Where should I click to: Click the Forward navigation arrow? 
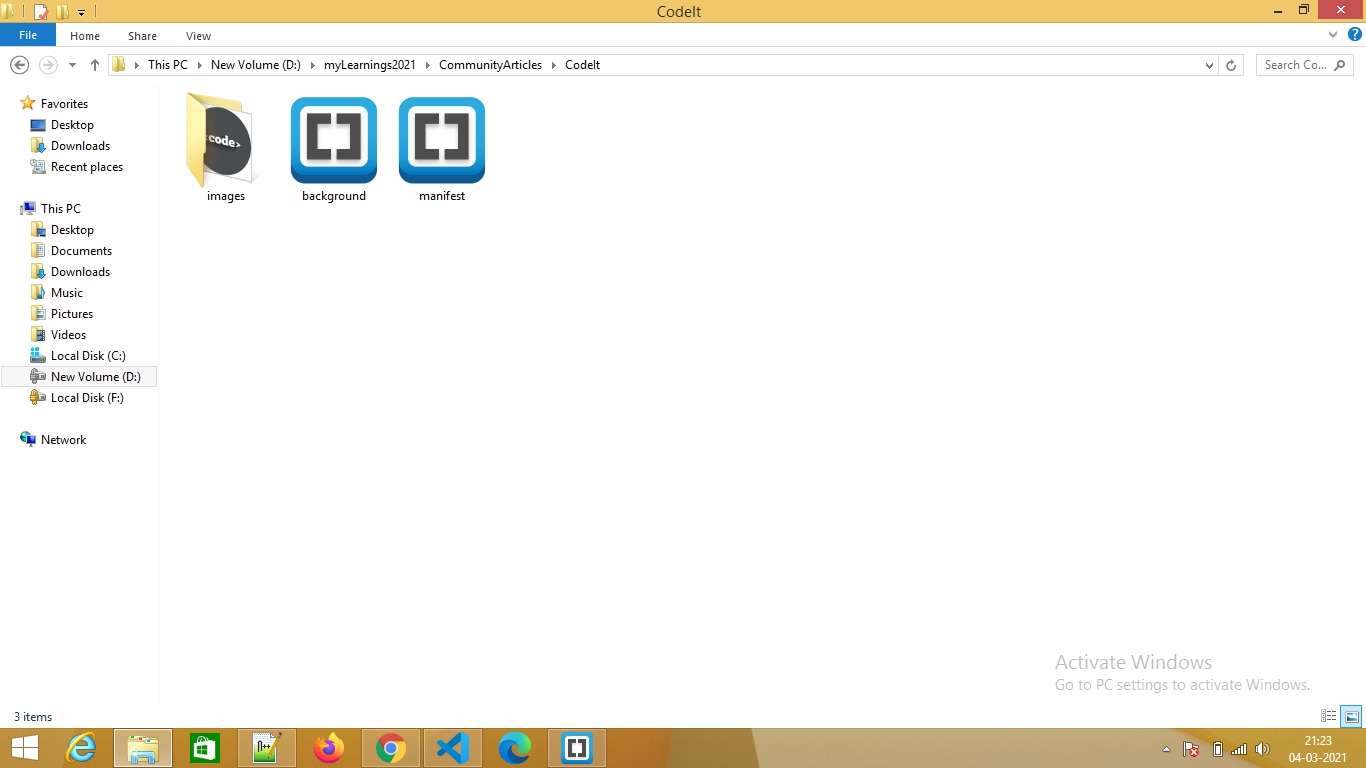click(x=47, y=65)
